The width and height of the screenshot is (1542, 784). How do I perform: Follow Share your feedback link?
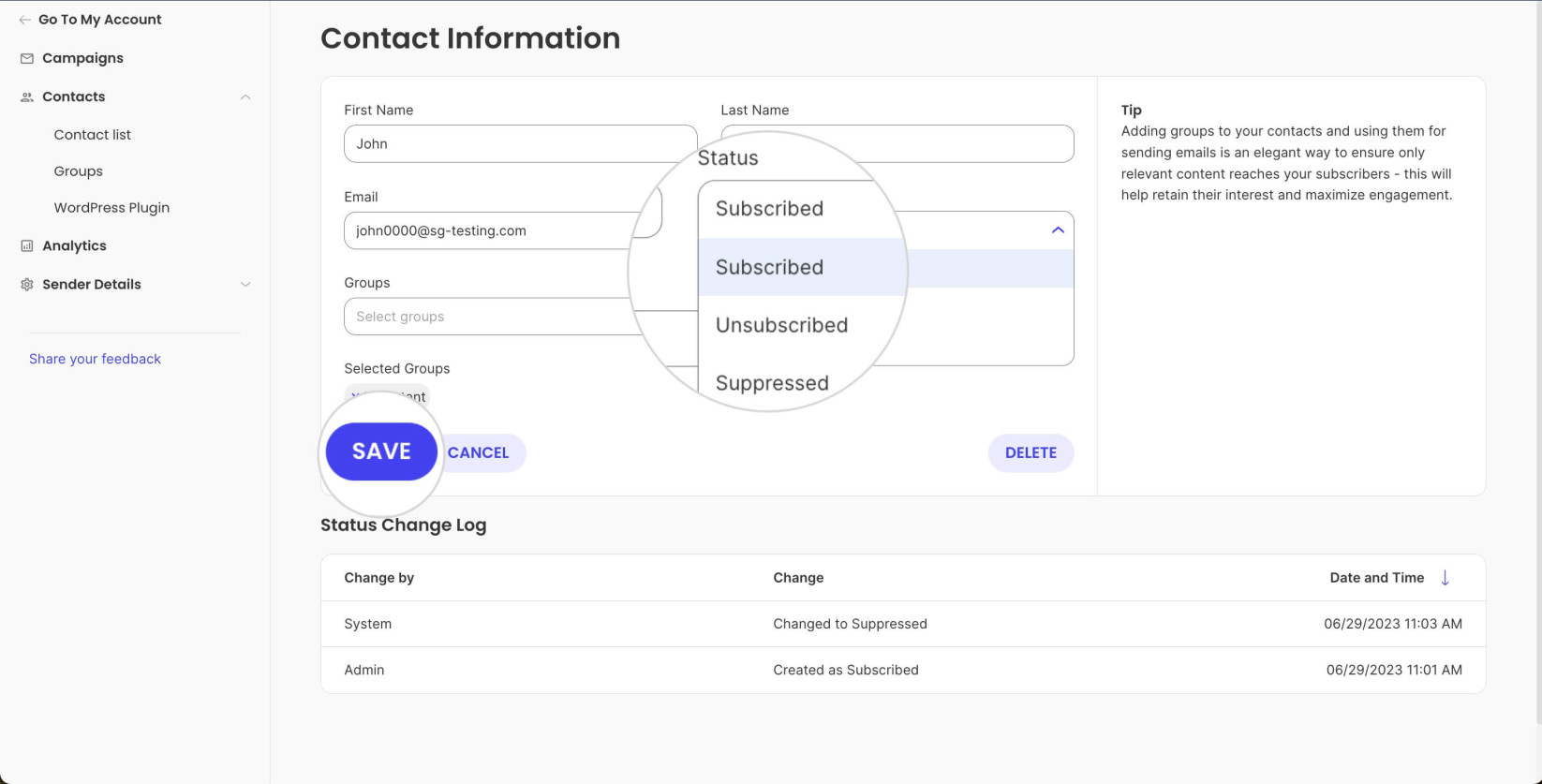click(x=95, y=360)
